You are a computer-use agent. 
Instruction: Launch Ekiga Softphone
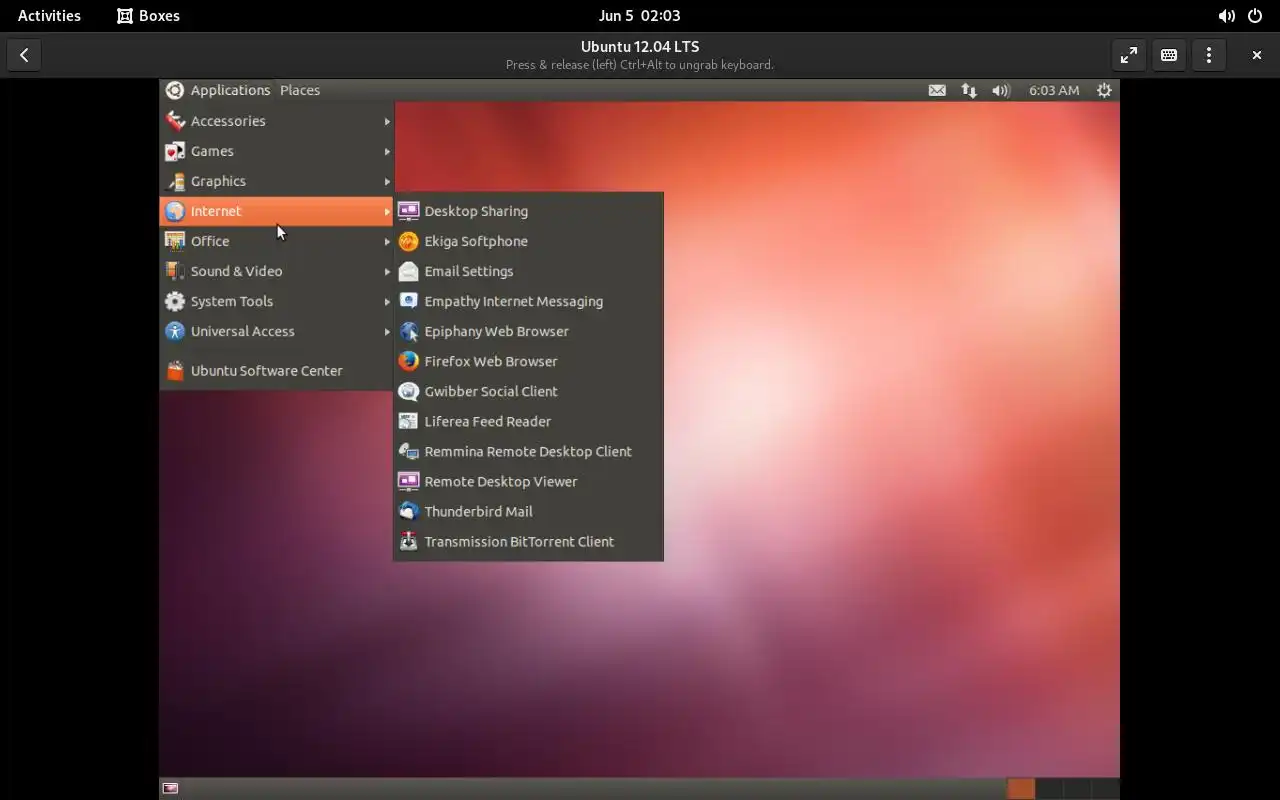[528, 241]
